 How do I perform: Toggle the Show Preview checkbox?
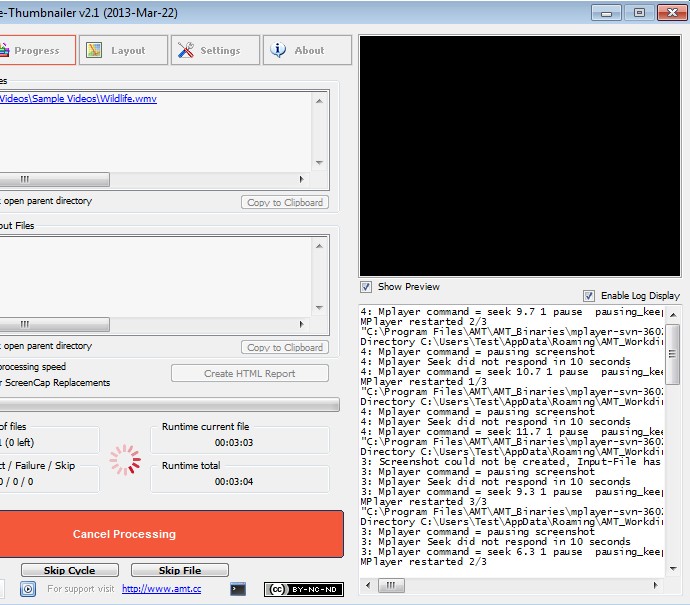click(366, 287)
